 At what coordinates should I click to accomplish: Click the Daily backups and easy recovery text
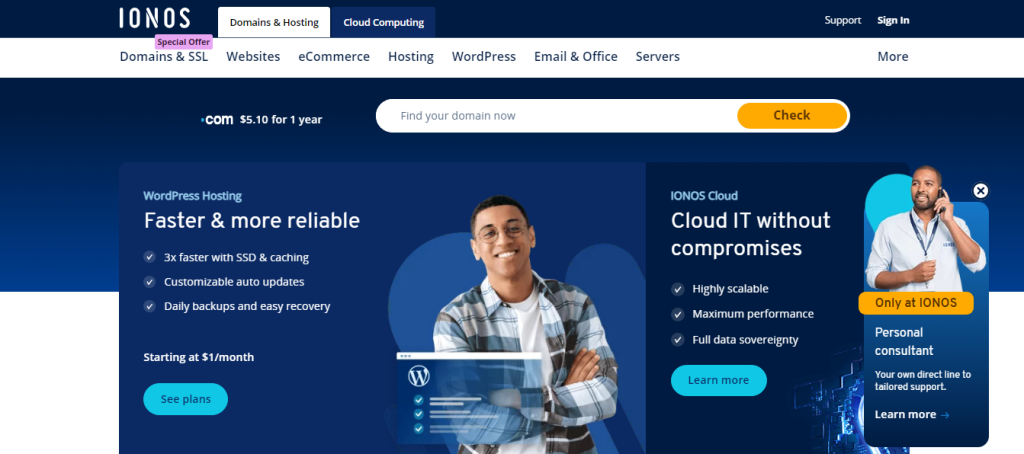click(247, 306)
